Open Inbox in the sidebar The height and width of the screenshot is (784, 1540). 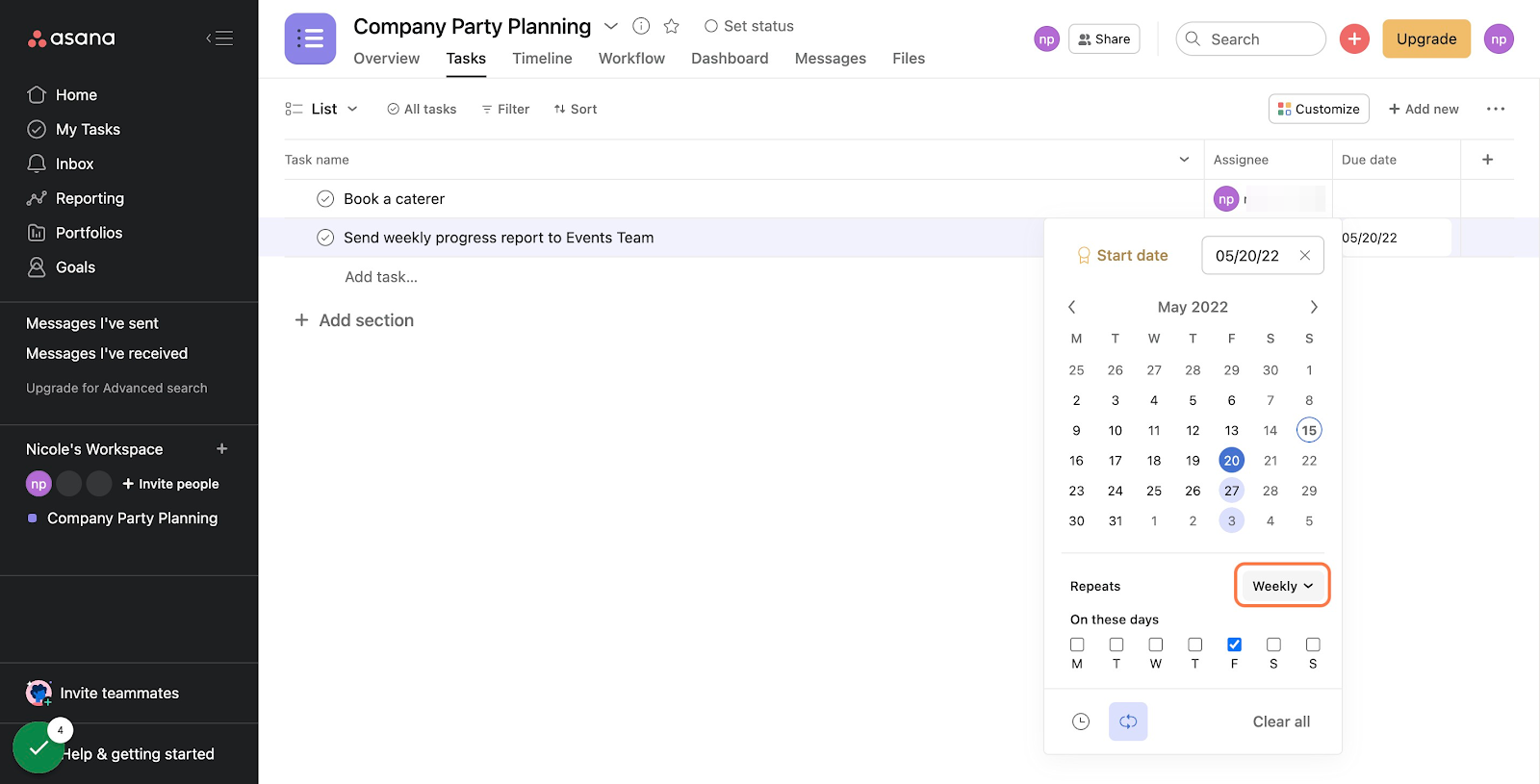pos(61,164)
